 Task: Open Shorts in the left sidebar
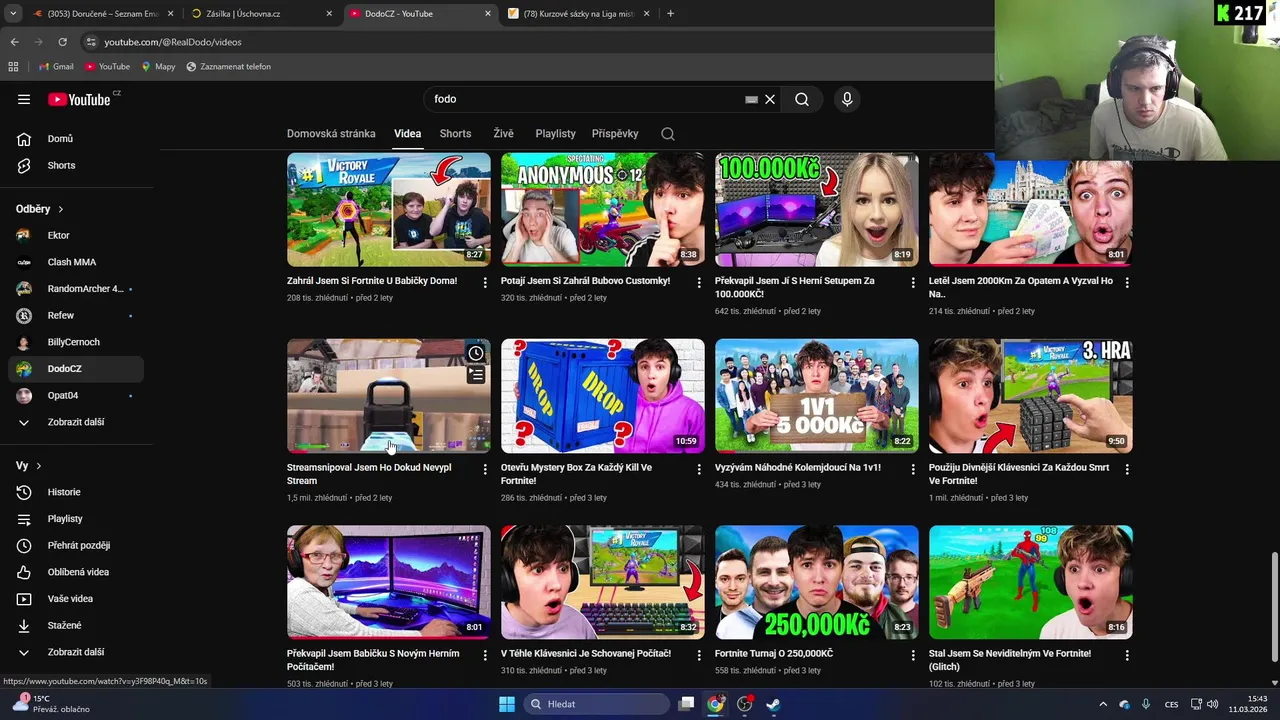pyautogui.click(x=76, y=165)
